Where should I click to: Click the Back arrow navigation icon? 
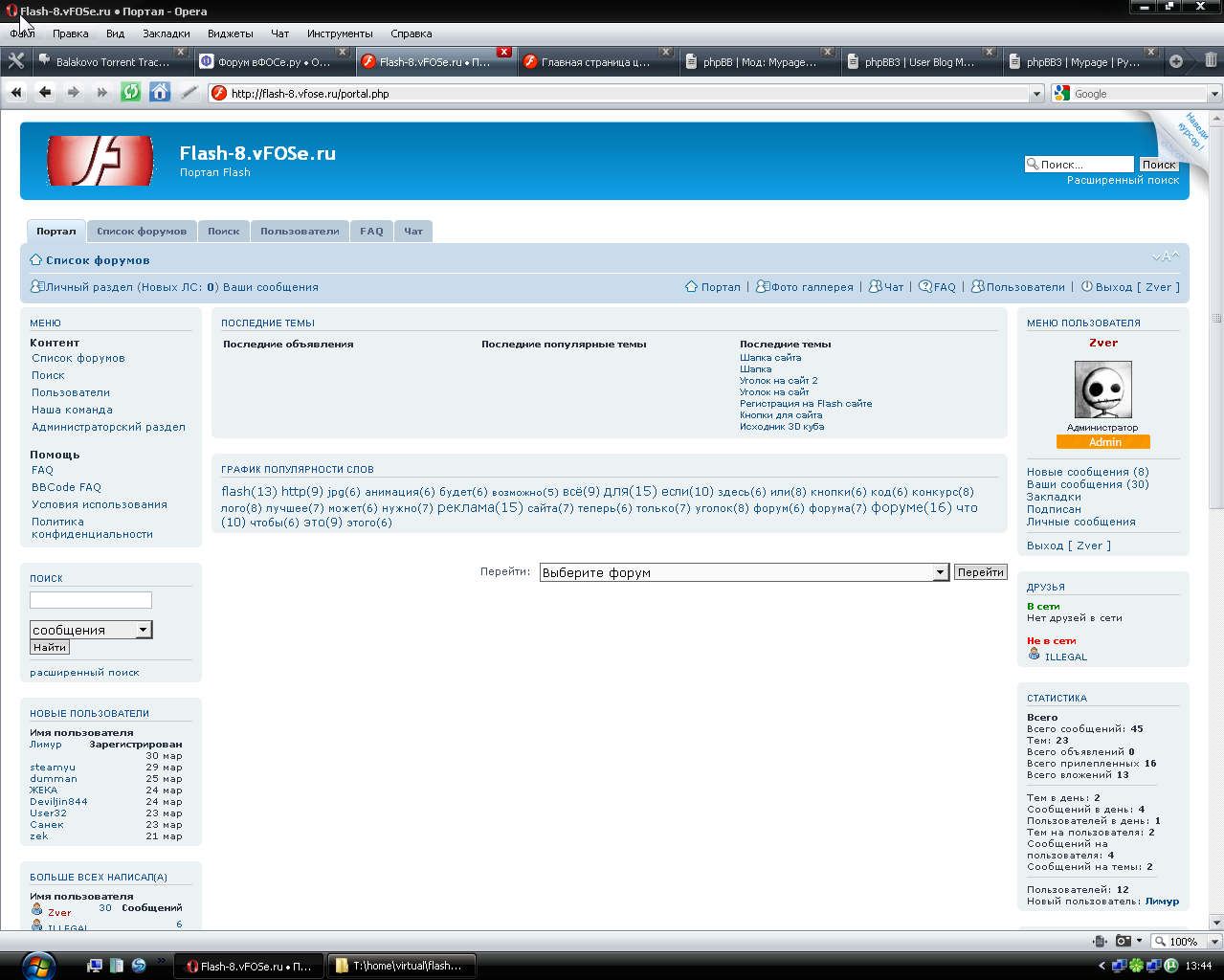(45, 93)
